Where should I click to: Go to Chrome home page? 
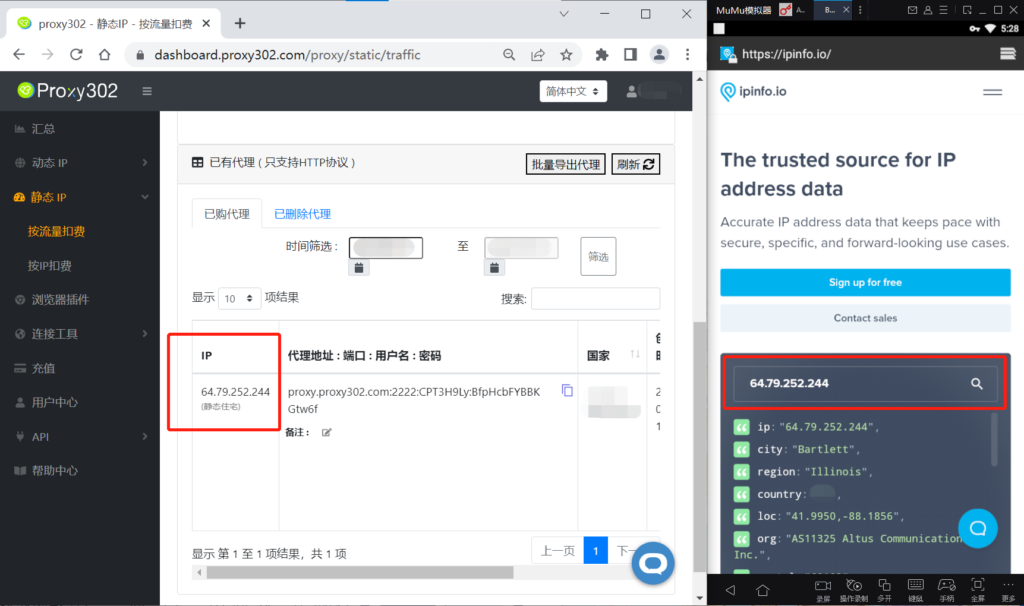click(104, 55)
